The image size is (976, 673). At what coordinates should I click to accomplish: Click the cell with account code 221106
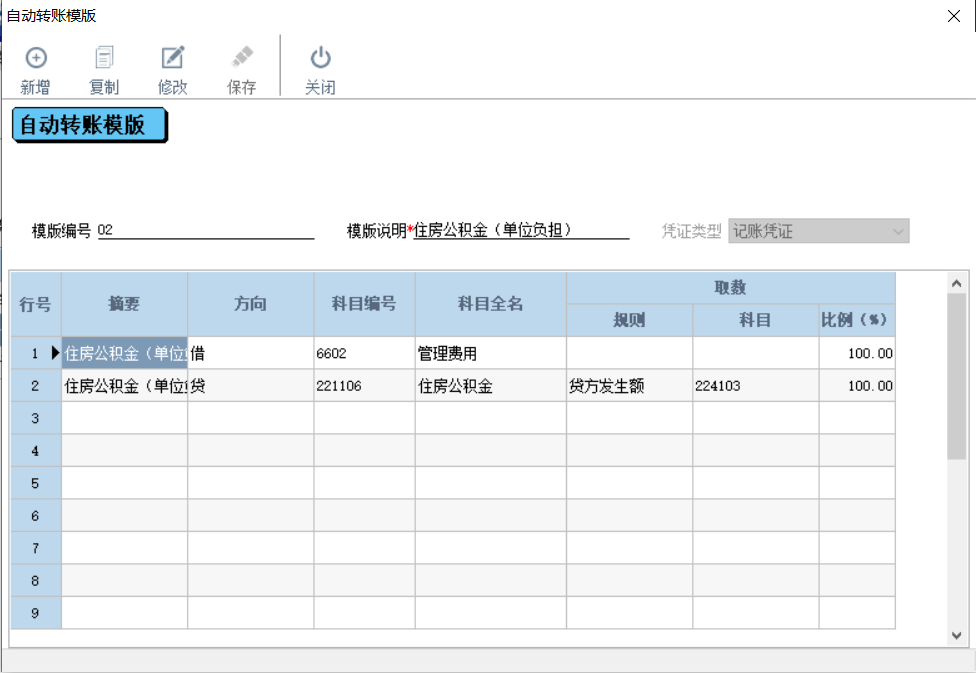pos(365,386)
